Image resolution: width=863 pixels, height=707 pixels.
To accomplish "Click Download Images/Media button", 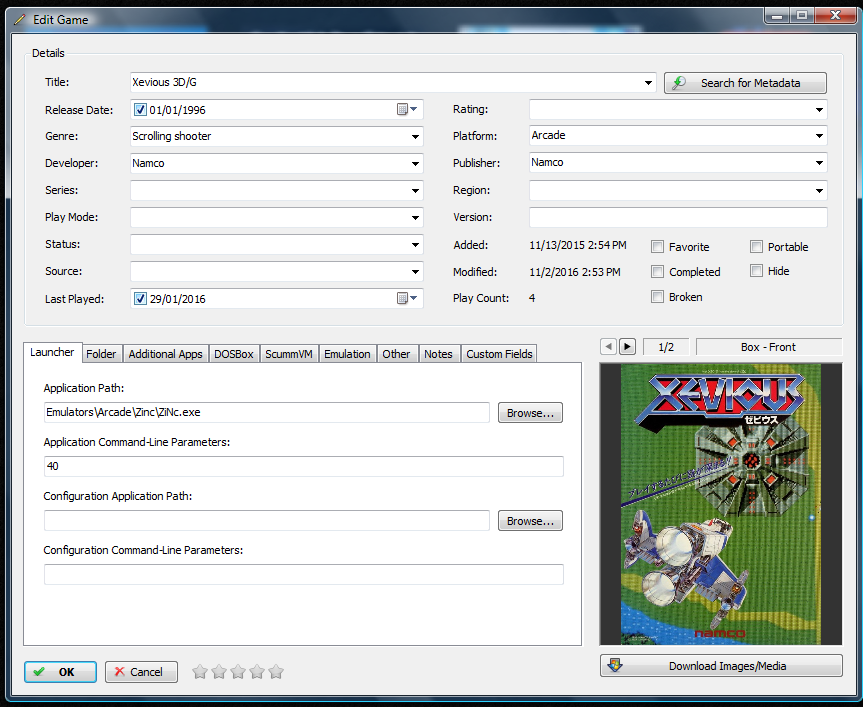I will [x=721, y=666].
